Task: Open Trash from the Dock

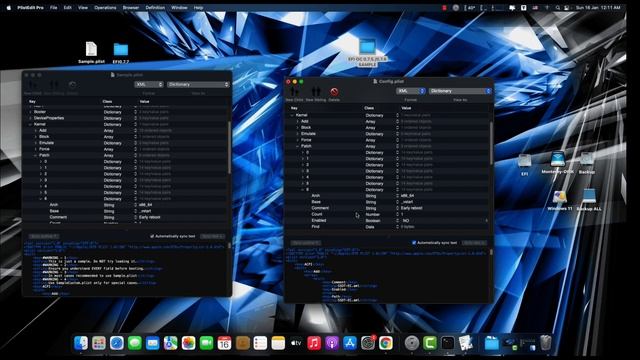Action: (546, 343)
